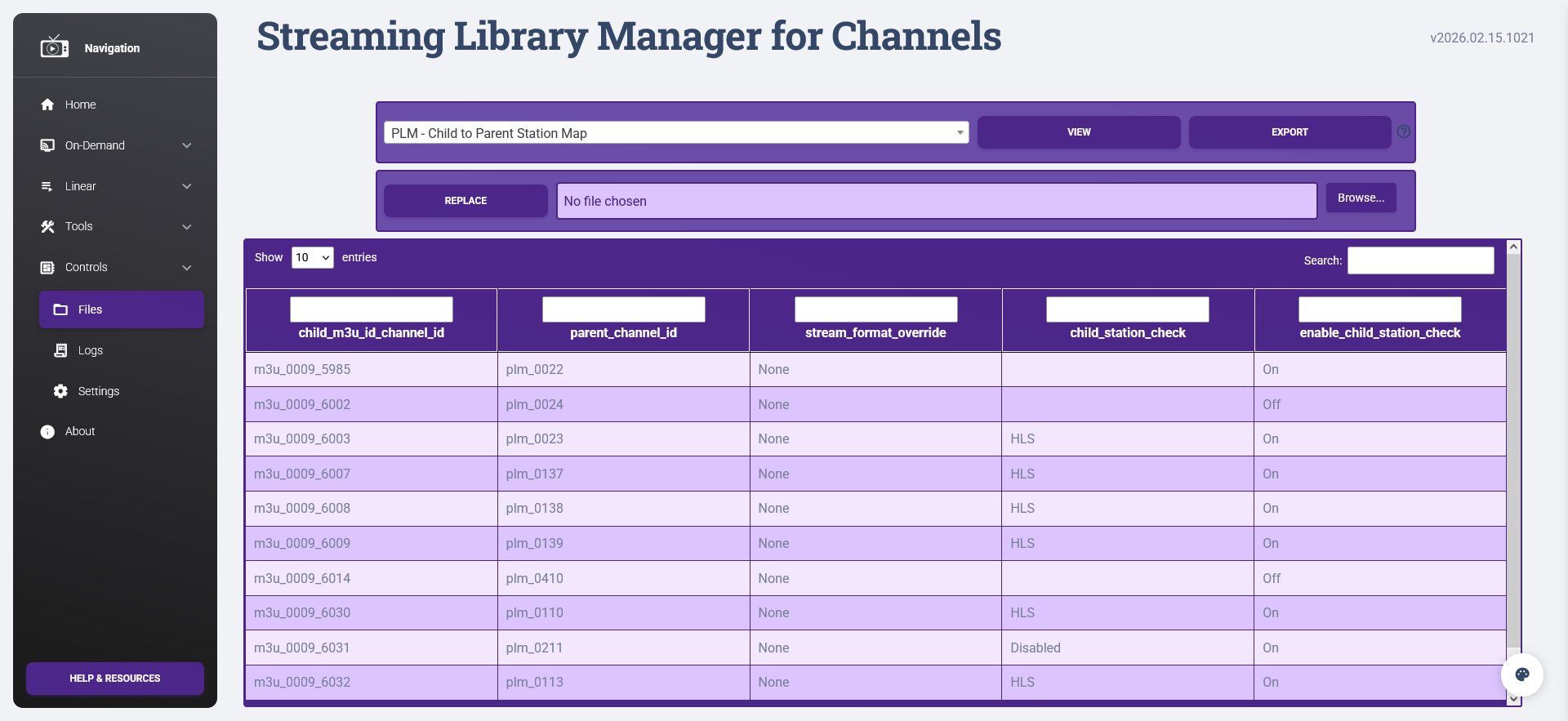This screenshot has height=721, width=1568.
Task: Expand the Tools submenu chevron
Action: coord(187,227)
